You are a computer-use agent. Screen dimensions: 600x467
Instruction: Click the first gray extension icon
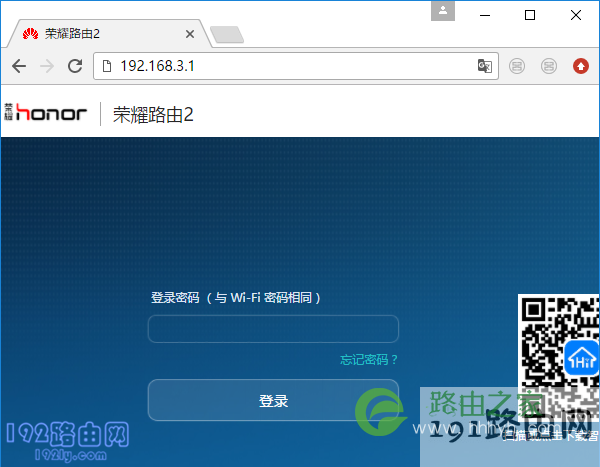pyautogui.click(x=517, y=66)
